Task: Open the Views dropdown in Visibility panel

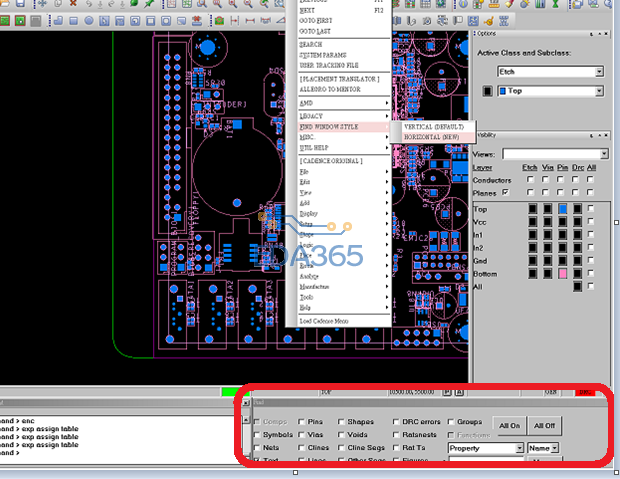Action: coord(604,153)
